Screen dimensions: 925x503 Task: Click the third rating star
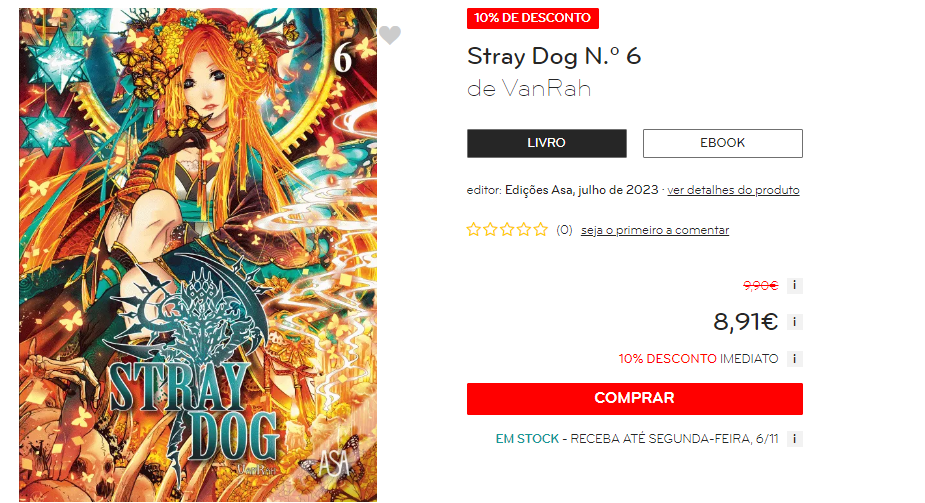coord(507,229)
